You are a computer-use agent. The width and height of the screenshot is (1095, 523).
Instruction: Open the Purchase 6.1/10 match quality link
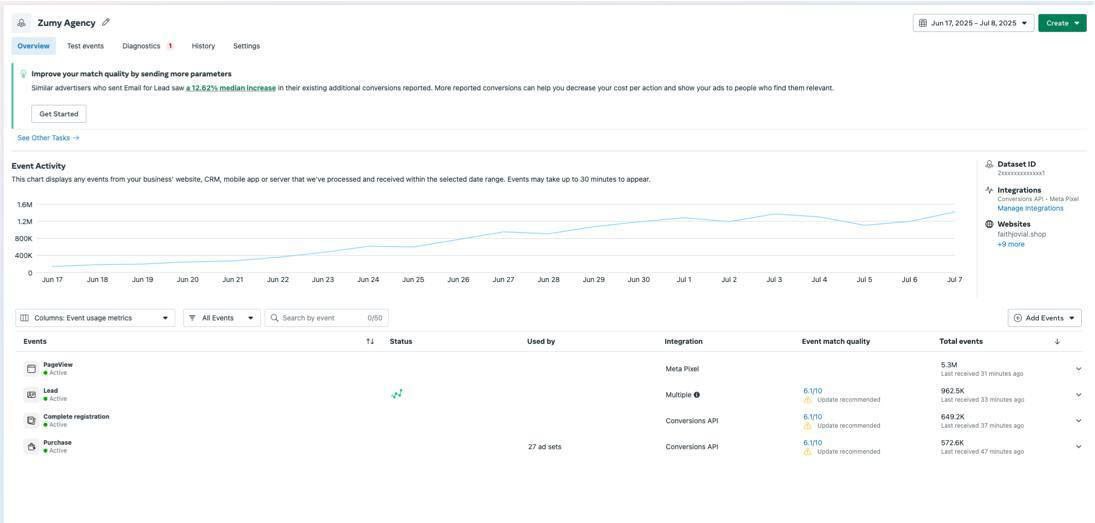click(812, 443)
